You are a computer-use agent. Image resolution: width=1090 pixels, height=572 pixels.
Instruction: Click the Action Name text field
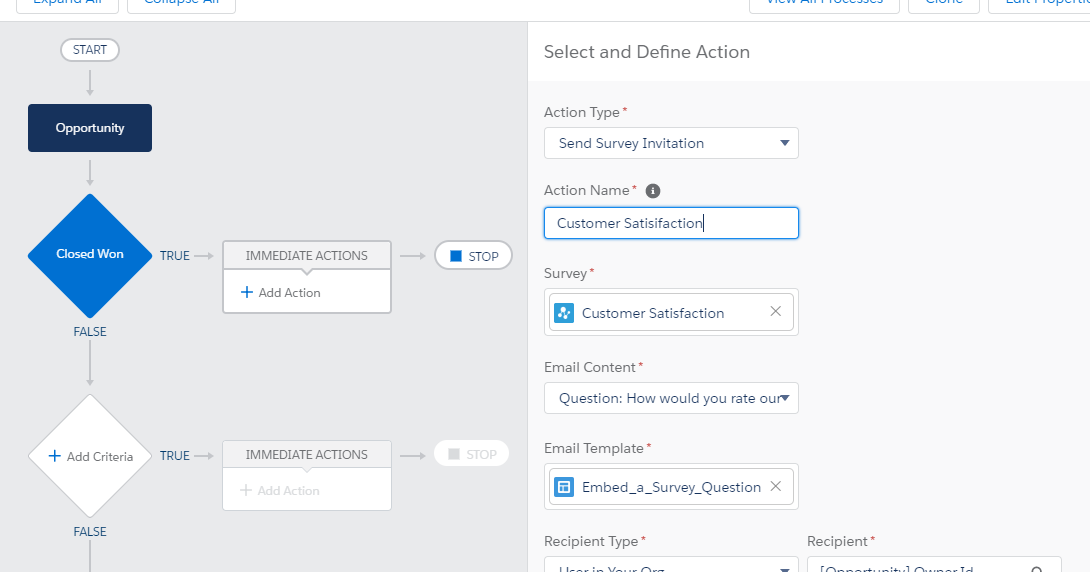click(671, 223)
